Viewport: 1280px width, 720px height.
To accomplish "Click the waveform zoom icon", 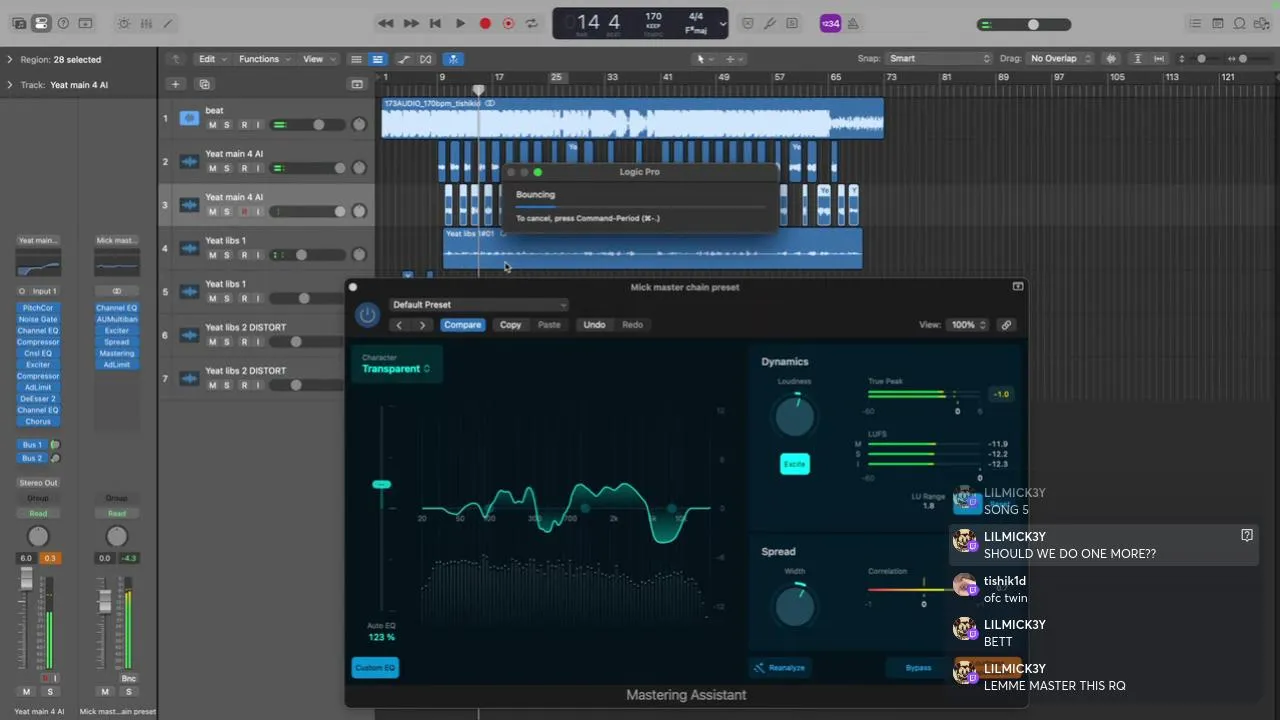I will [x=1111, y=59].
